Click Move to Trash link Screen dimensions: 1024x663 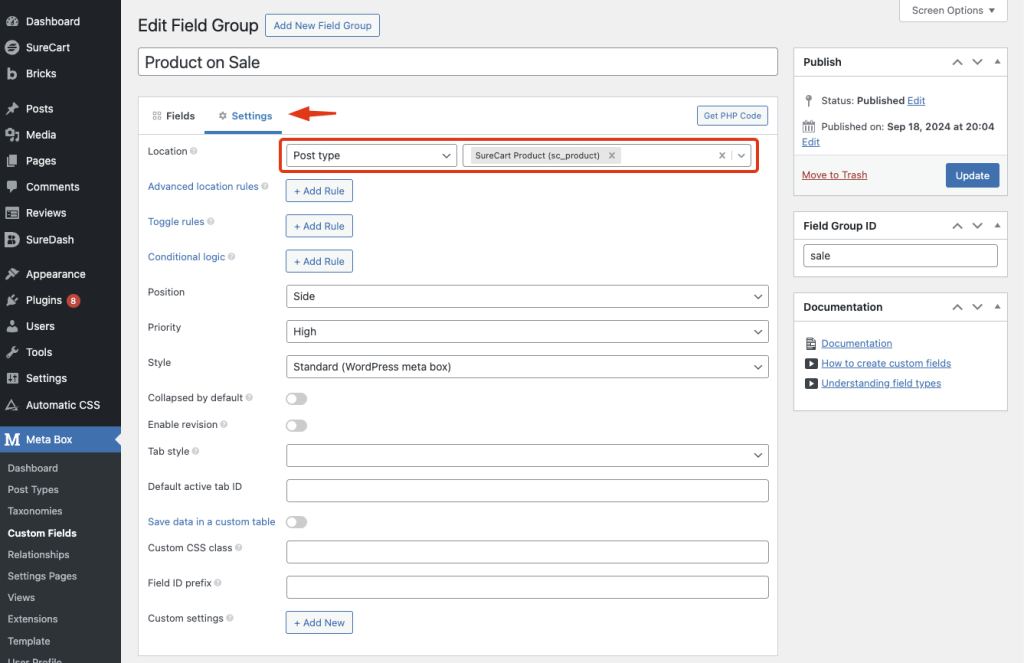[835, 175]
